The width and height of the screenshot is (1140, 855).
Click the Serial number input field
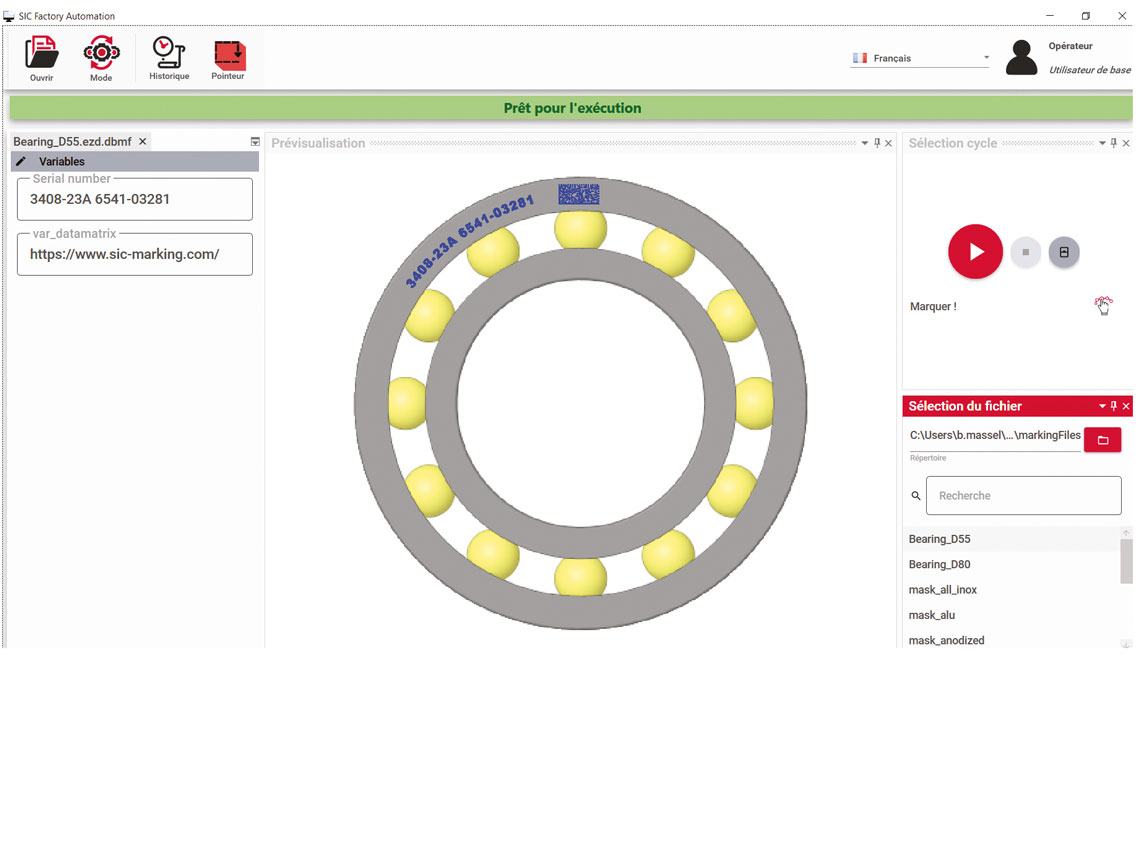coord(135,199)
